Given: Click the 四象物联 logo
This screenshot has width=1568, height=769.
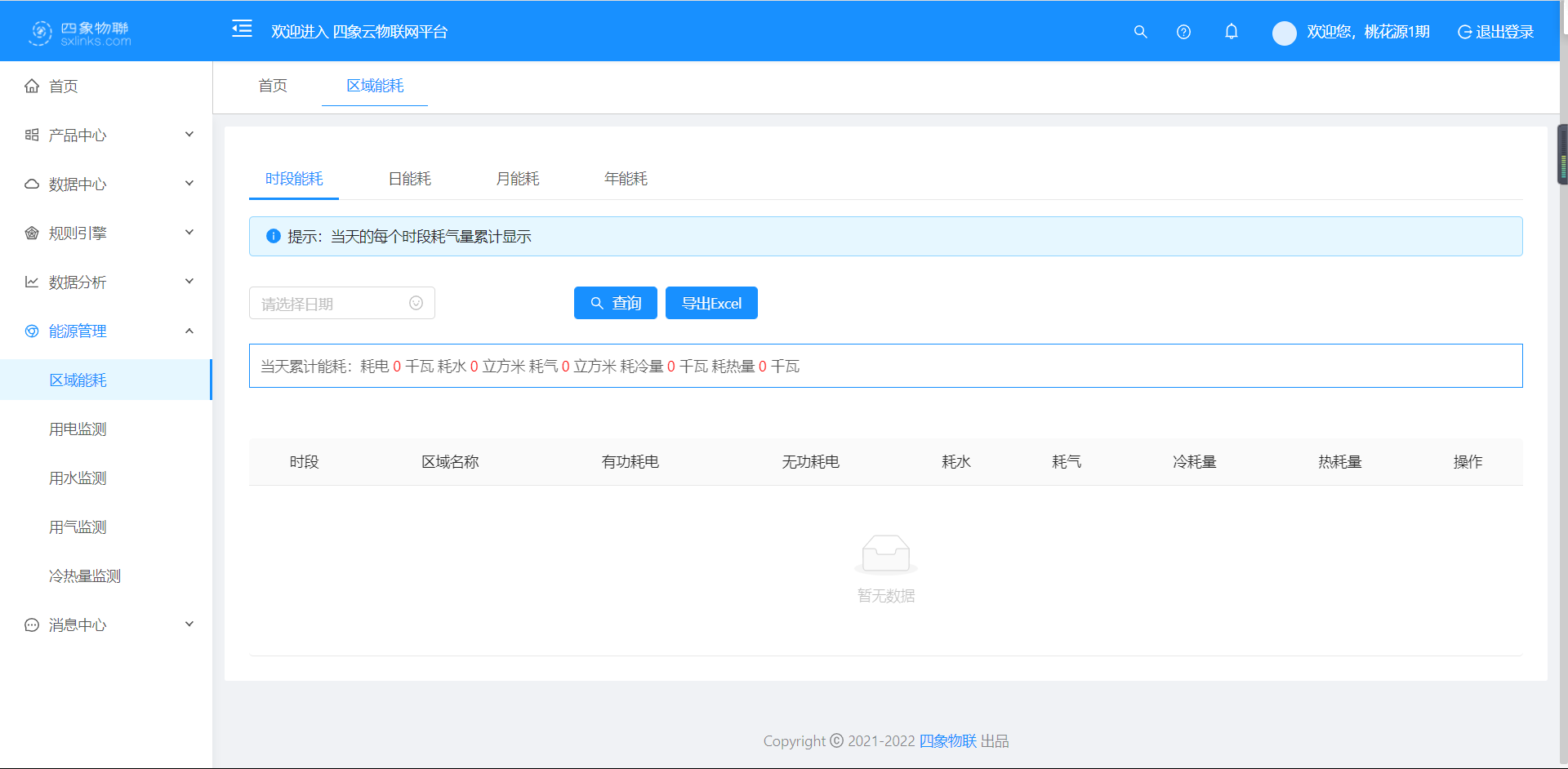Looking at the screenshot, I should pos(80,33).
